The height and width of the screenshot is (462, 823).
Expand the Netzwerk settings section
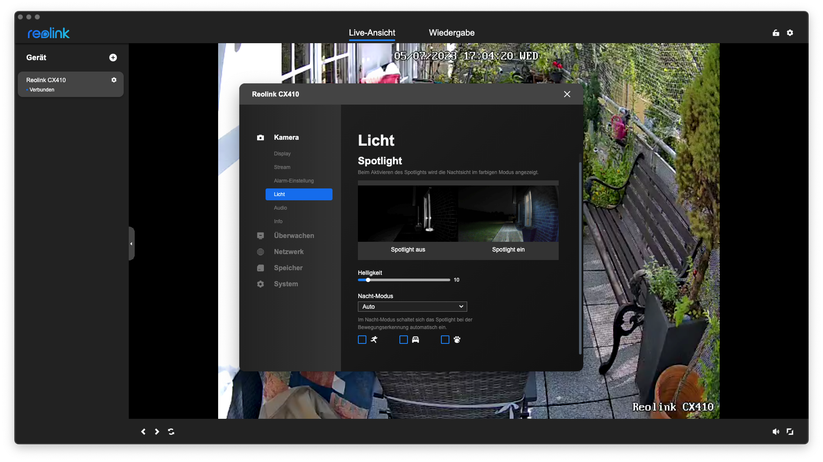click(x=288, y=252)
